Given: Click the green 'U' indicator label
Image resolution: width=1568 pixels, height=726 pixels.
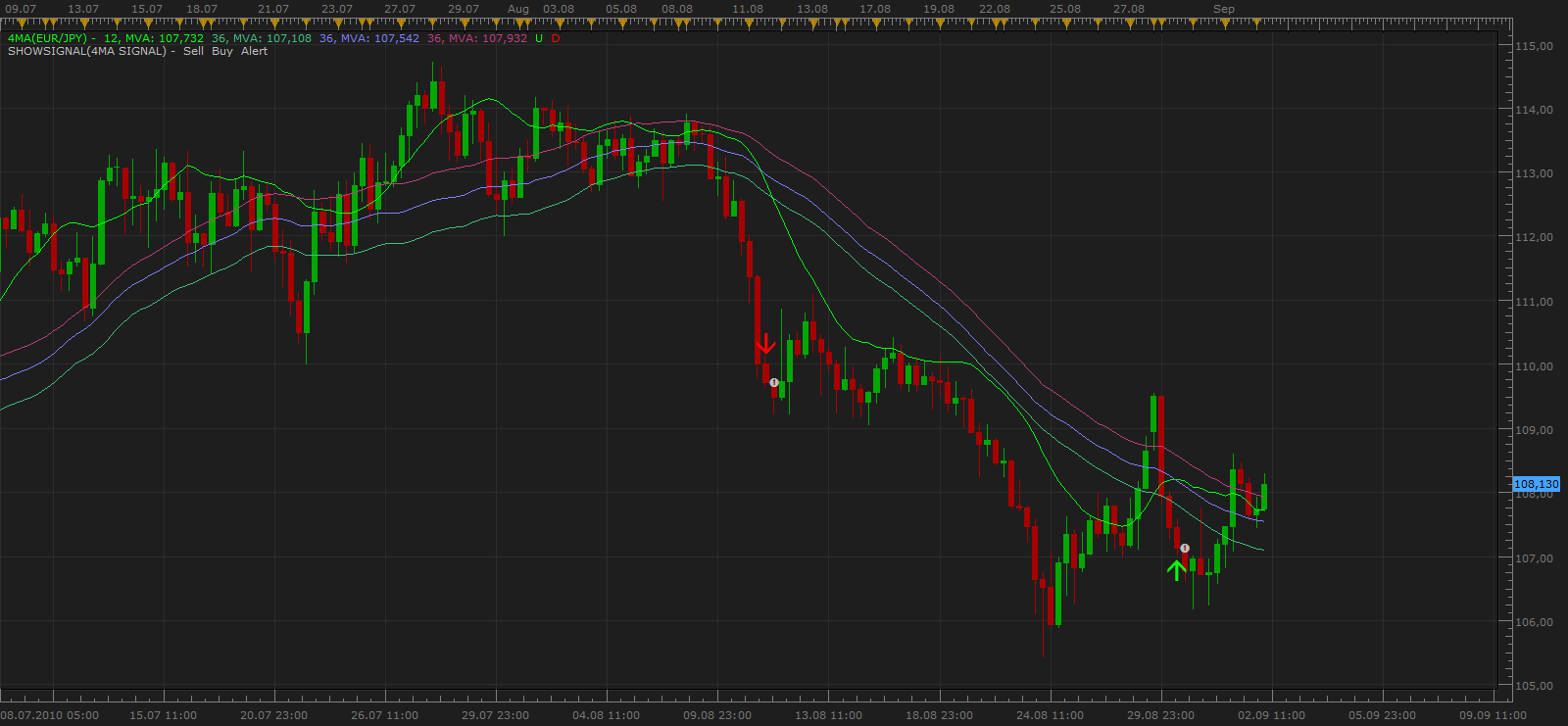Looking at the screenshot, I should tap(539, 38).
